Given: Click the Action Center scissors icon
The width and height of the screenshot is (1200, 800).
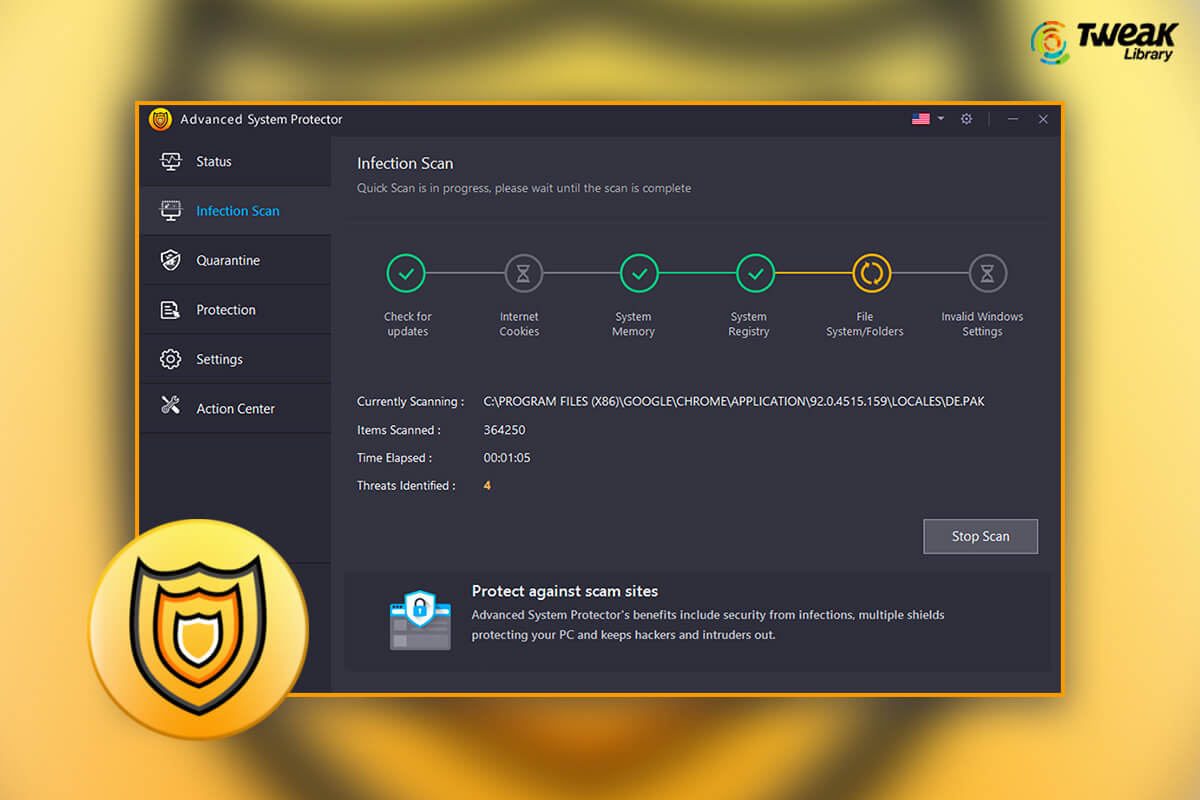Looking at the screenshot, I should pos(170,407).
